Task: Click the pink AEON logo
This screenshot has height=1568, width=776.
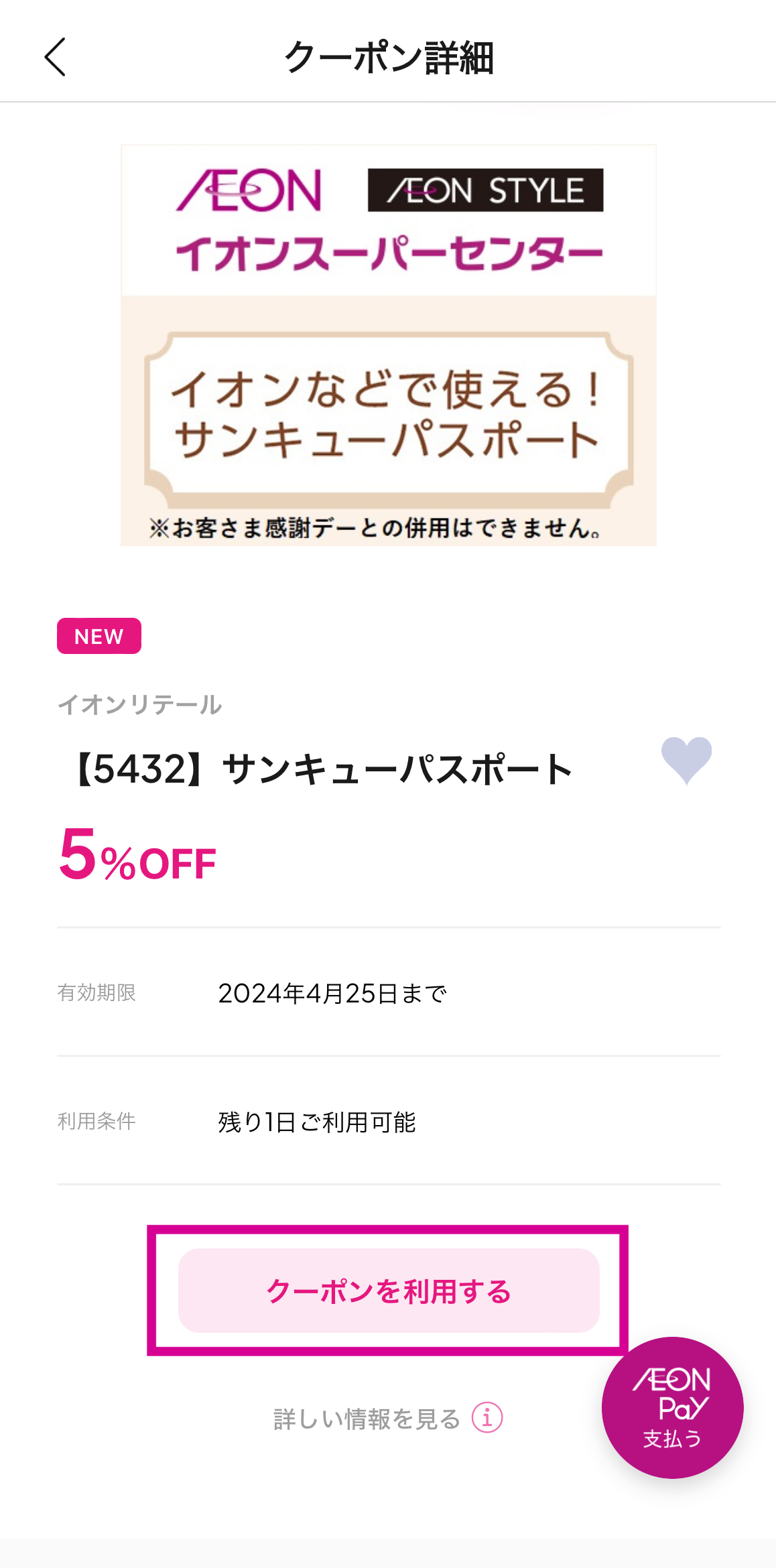Action: point(249,190)
